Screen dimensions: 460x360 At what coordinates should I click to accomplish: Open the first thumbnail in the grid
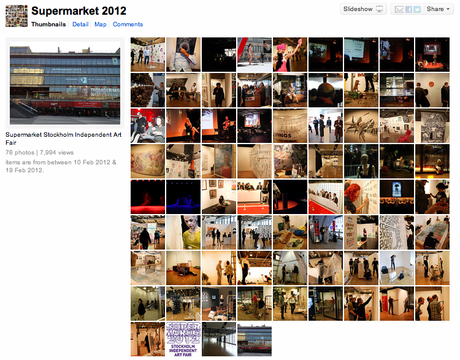148,54
